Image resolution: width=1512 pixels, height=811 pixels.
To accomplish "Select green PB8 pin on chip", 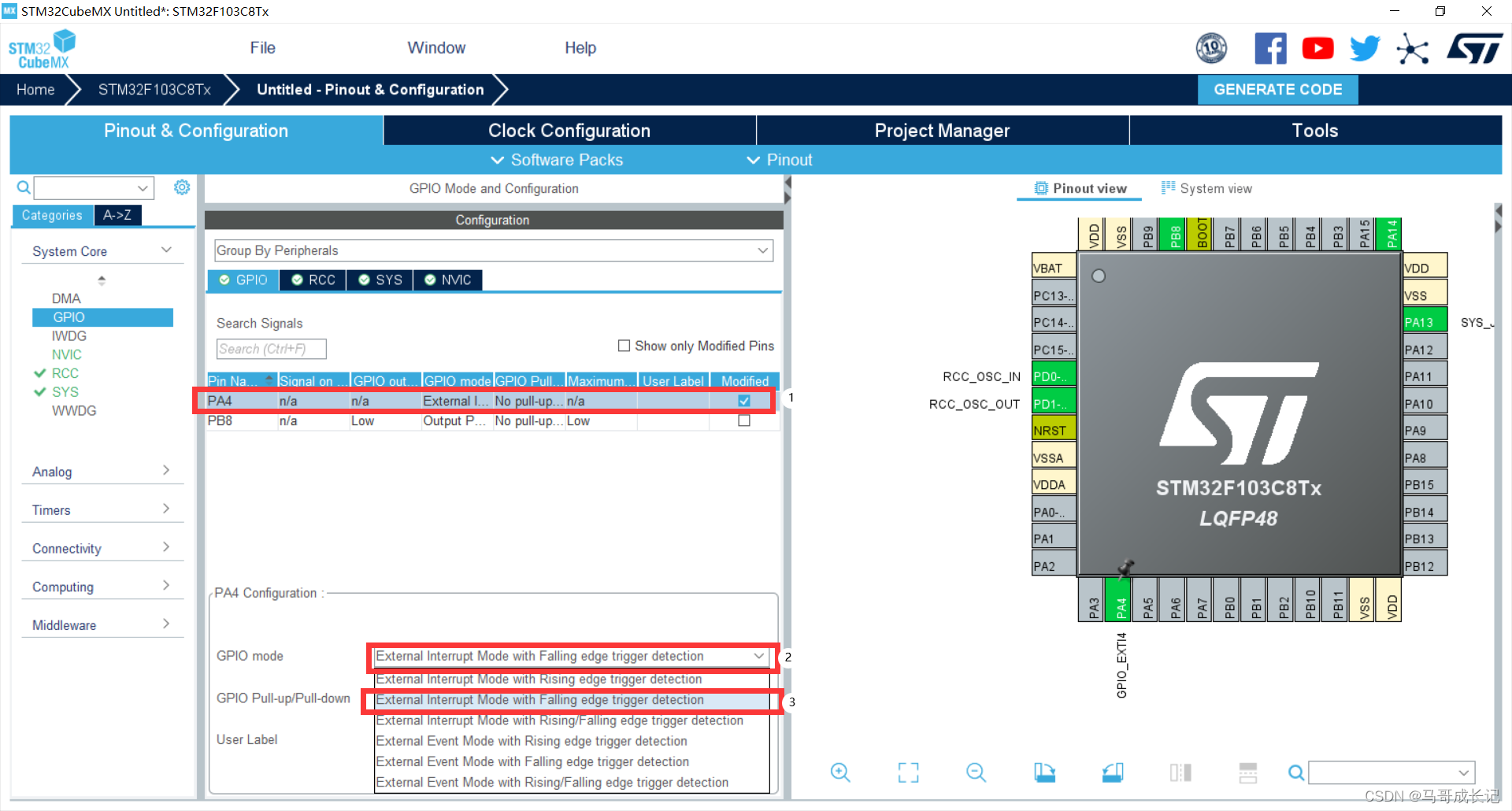I will click(1173, 234).
